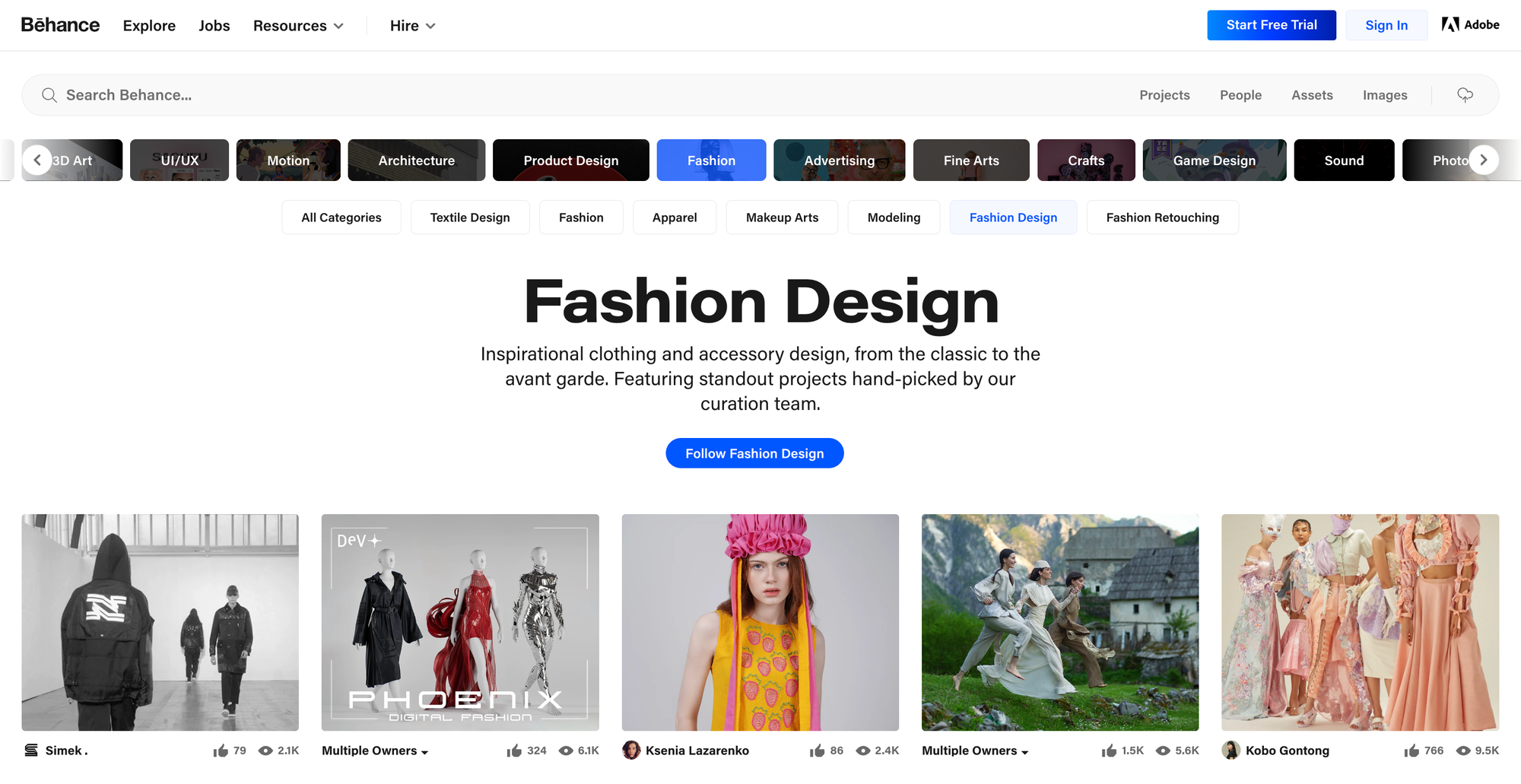Click the like icon under the Phoenix project
Viewport: 1521px width, 784px height.
(514, 750)
